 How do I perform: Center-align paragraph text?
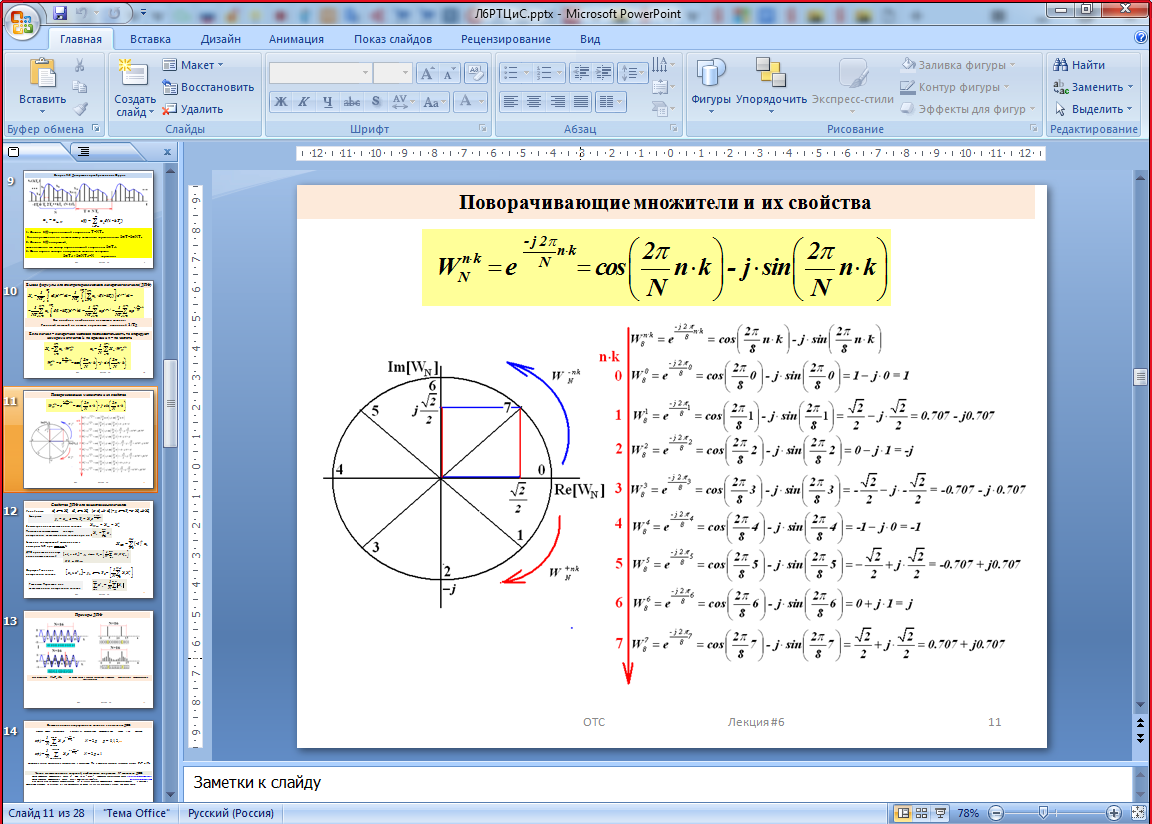[x=534, y=102]
